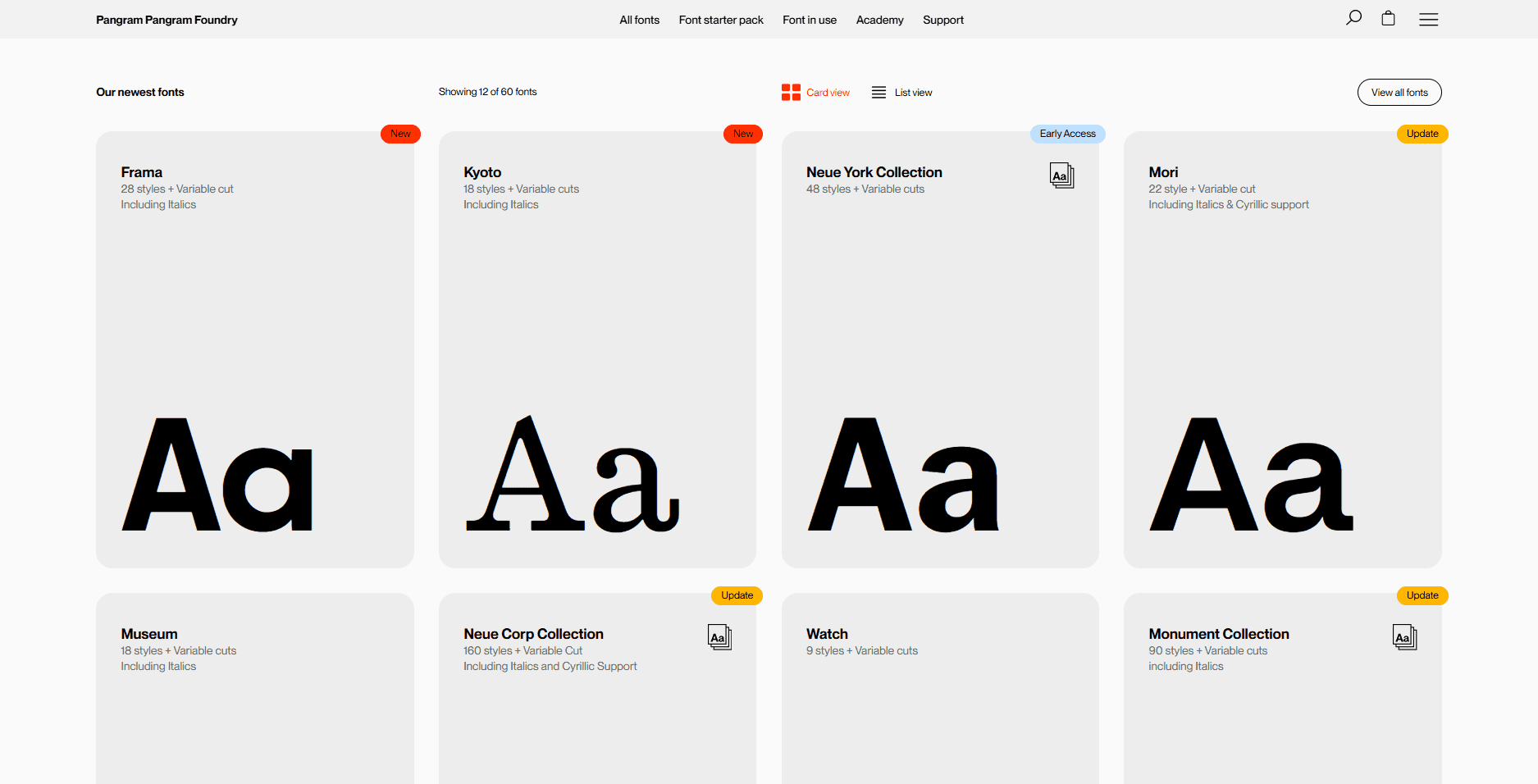Screen dimensions: 1538x784
Task: Click the Update badge on Mori card
Action: 1422,134
